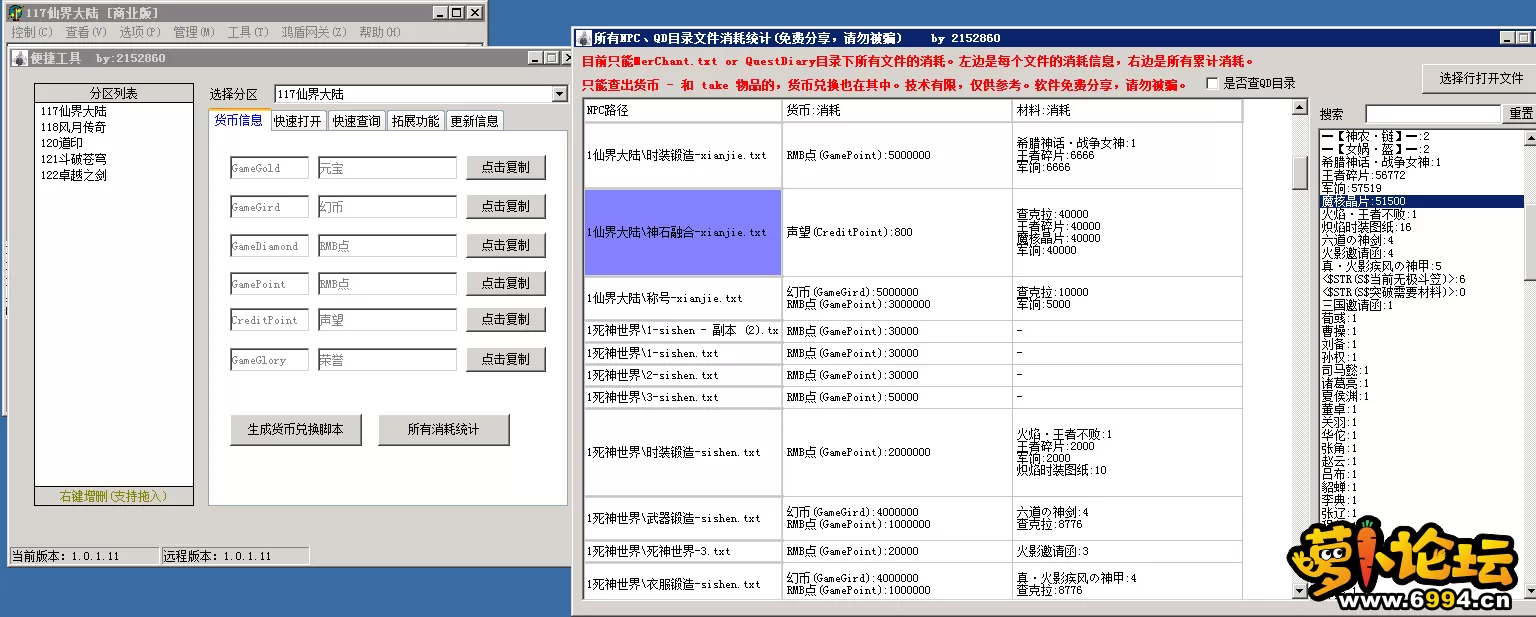Viewport: 1536px width, 617px height.
Task: Click the 生成货币兑换脚本 button
Action: tap(296, 429)
